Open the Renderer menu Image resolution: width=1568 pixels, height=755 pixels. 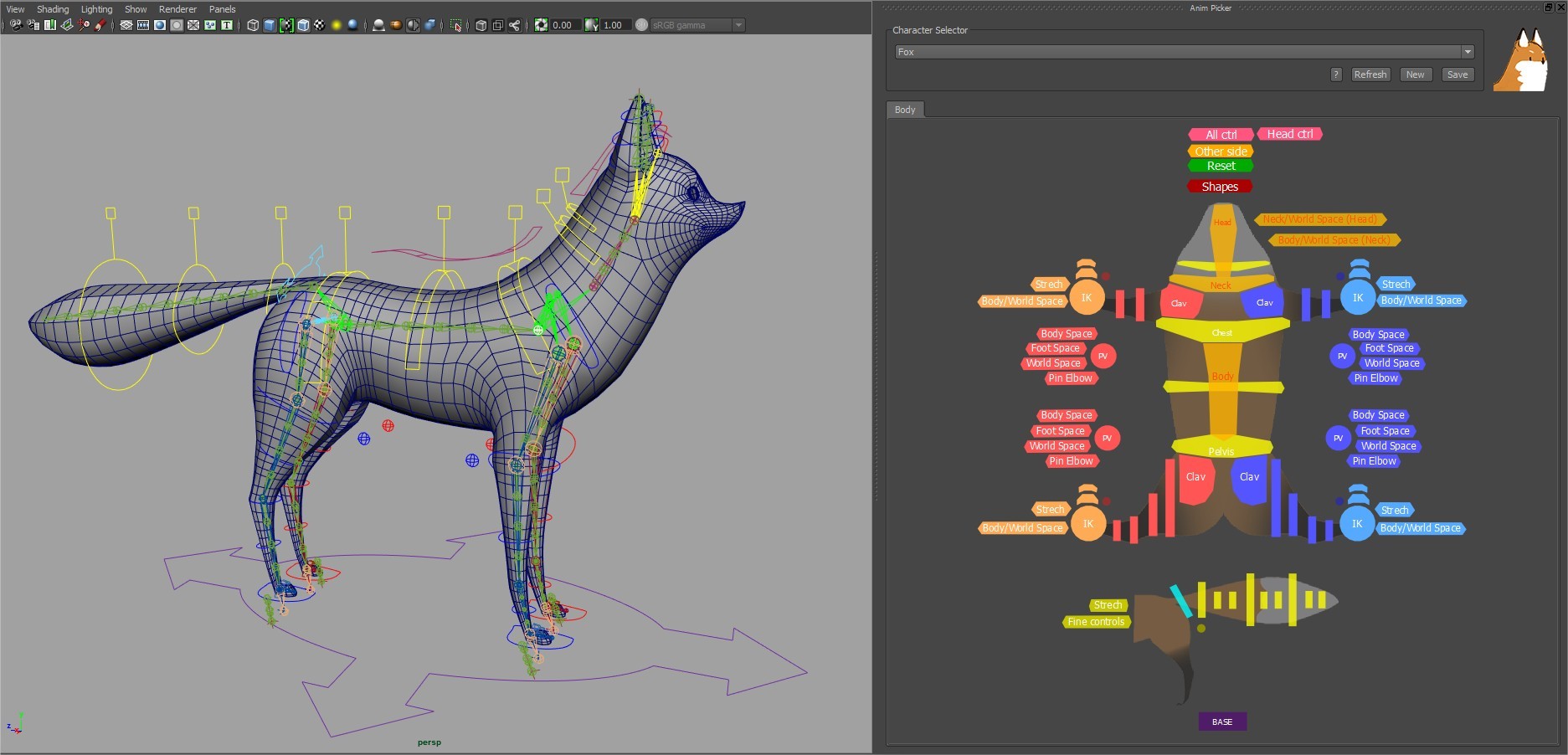point(177,8)
